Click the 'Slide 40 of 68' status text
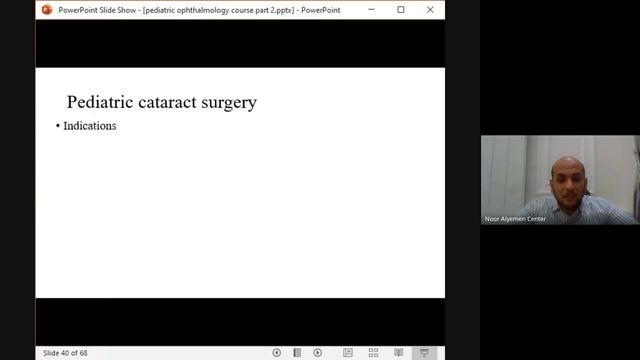The image size is (640, 360). pos(65,353)
